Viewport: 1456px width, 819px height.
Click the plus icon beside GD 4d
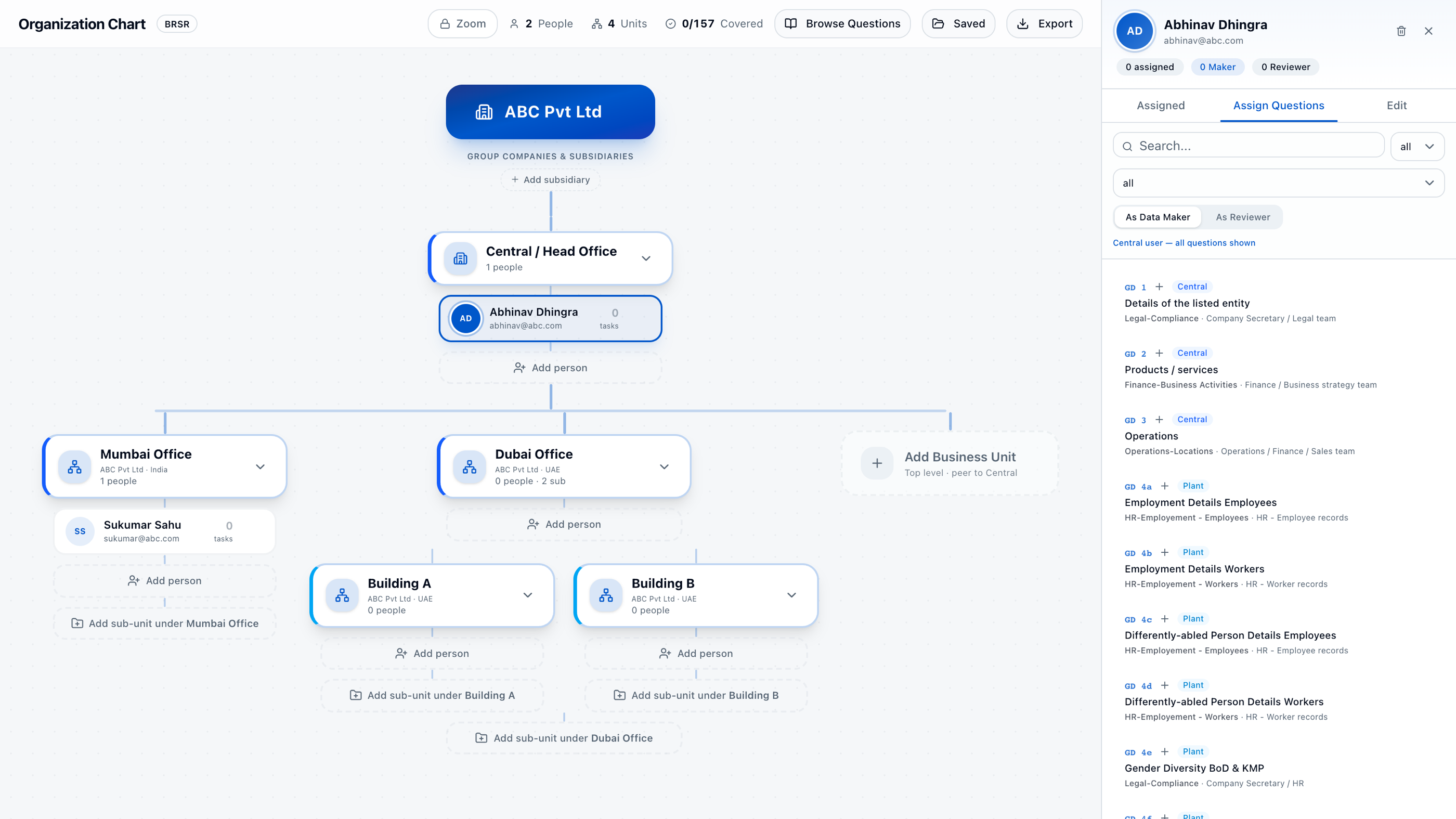click(1165, 685)
